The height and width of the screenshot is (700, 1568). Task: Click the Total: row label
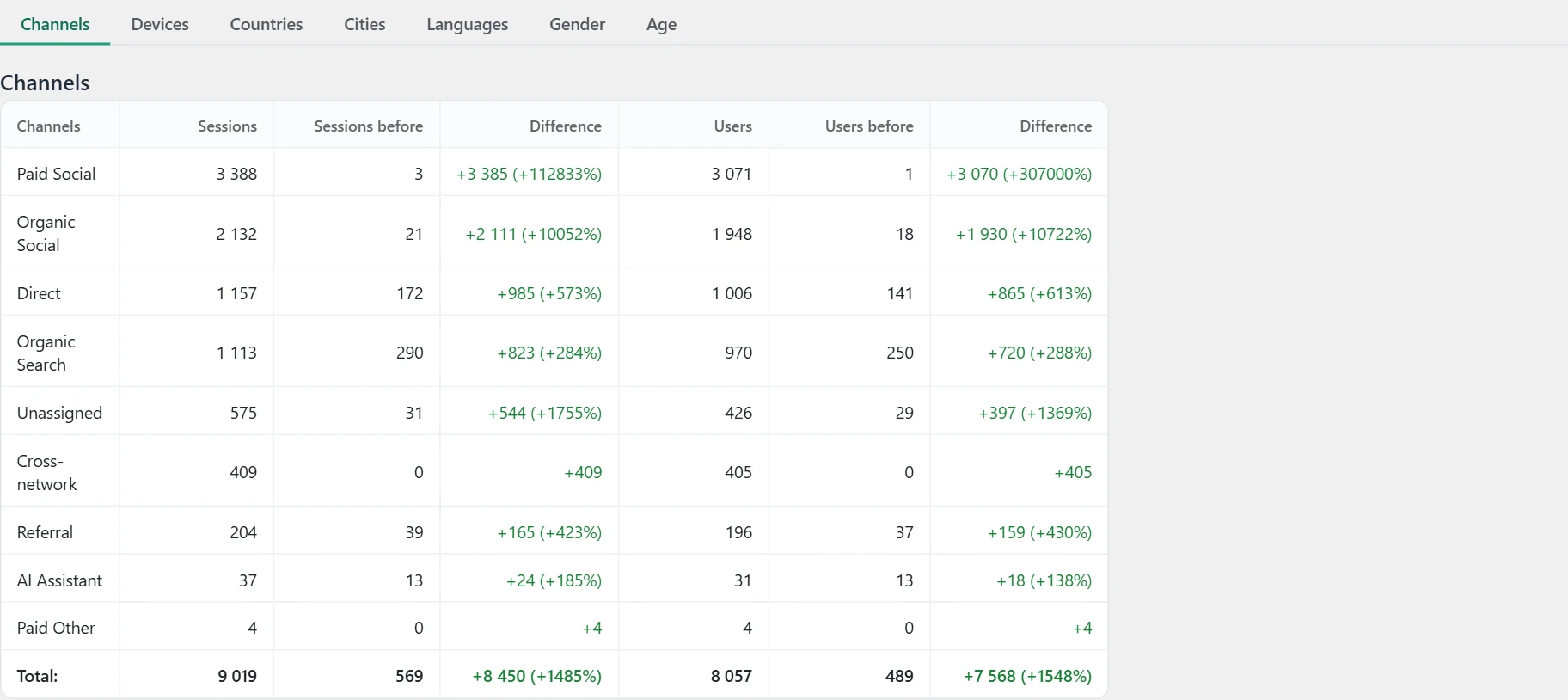pos(37,676)
